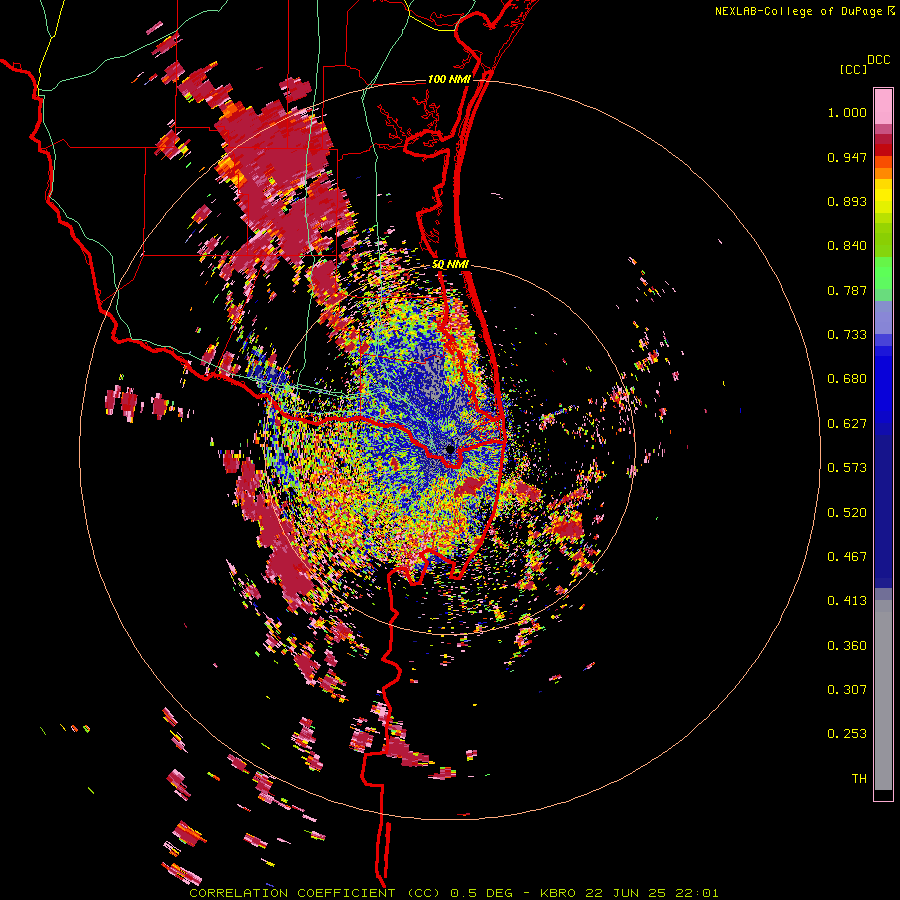Click the NEXLAB-College of DuPage text
The width and height of the screenshot is (900, 900).
click(x=798, y=11)
